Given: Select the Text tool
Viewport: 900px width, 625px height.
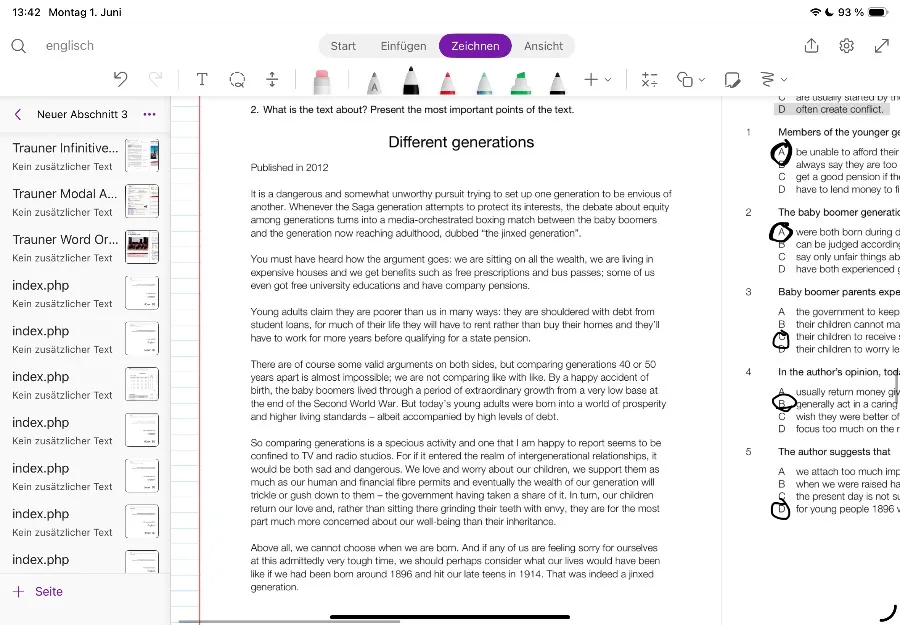Looking at the screenshot, I should click(x=202, y=79).
